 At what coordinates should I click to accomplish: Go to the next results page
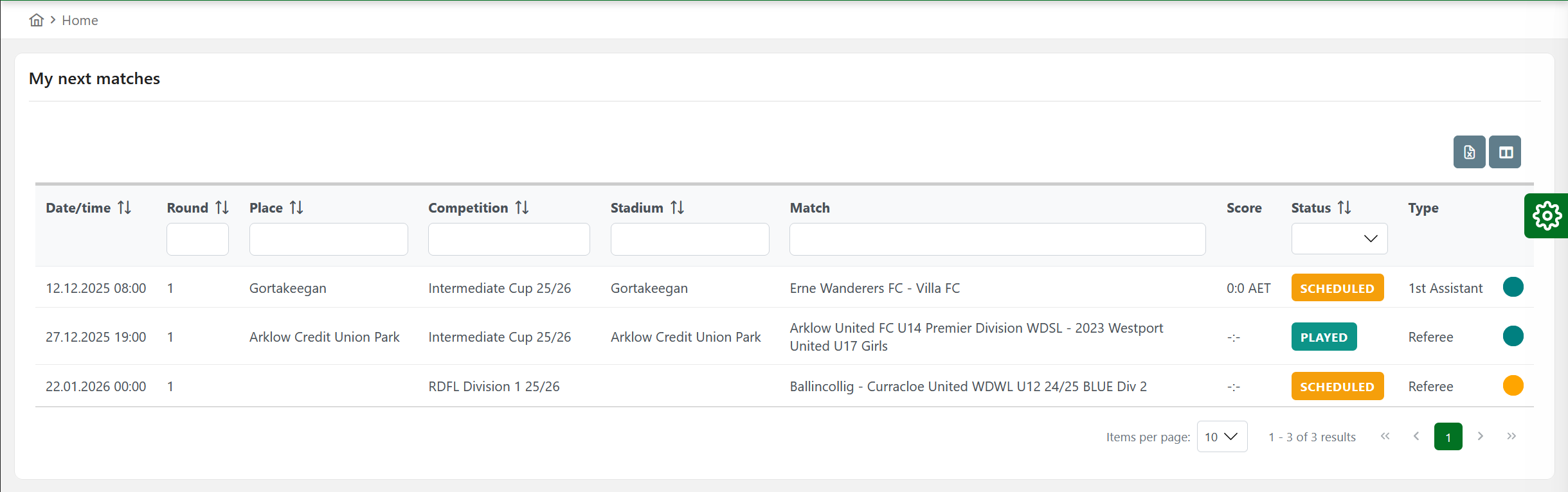click(1481, 436)
